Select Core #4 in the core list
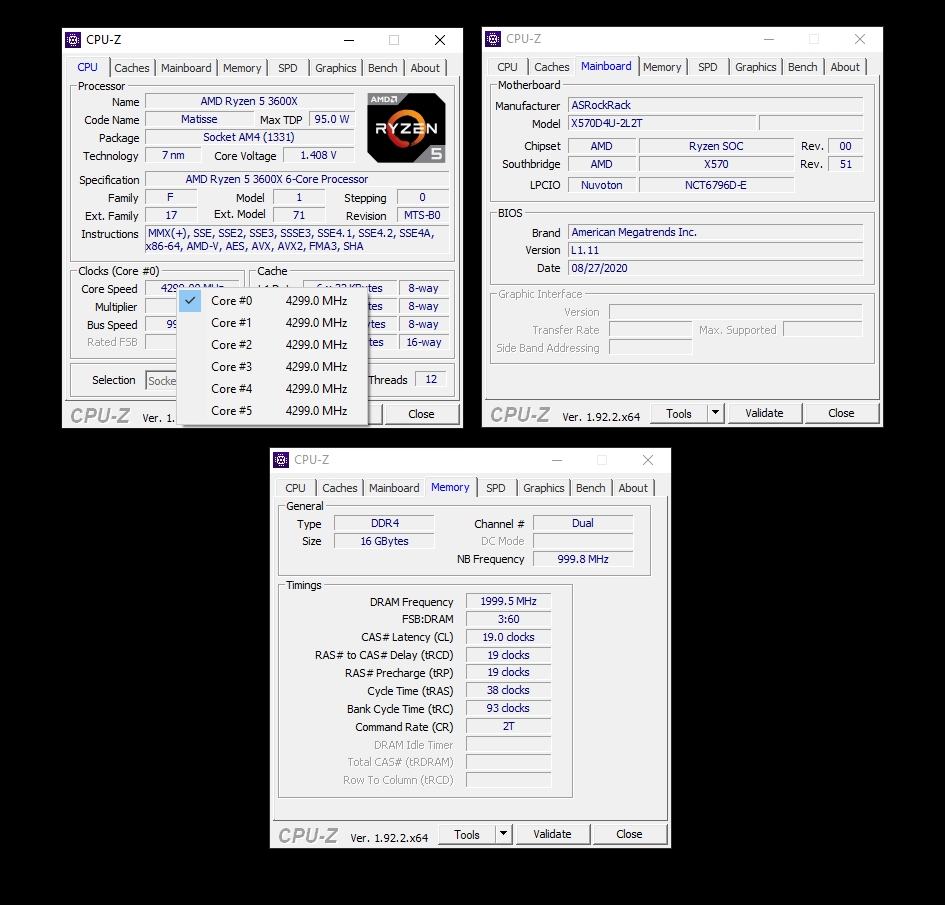Screen dimensions: 945x905 coord(272,389)
